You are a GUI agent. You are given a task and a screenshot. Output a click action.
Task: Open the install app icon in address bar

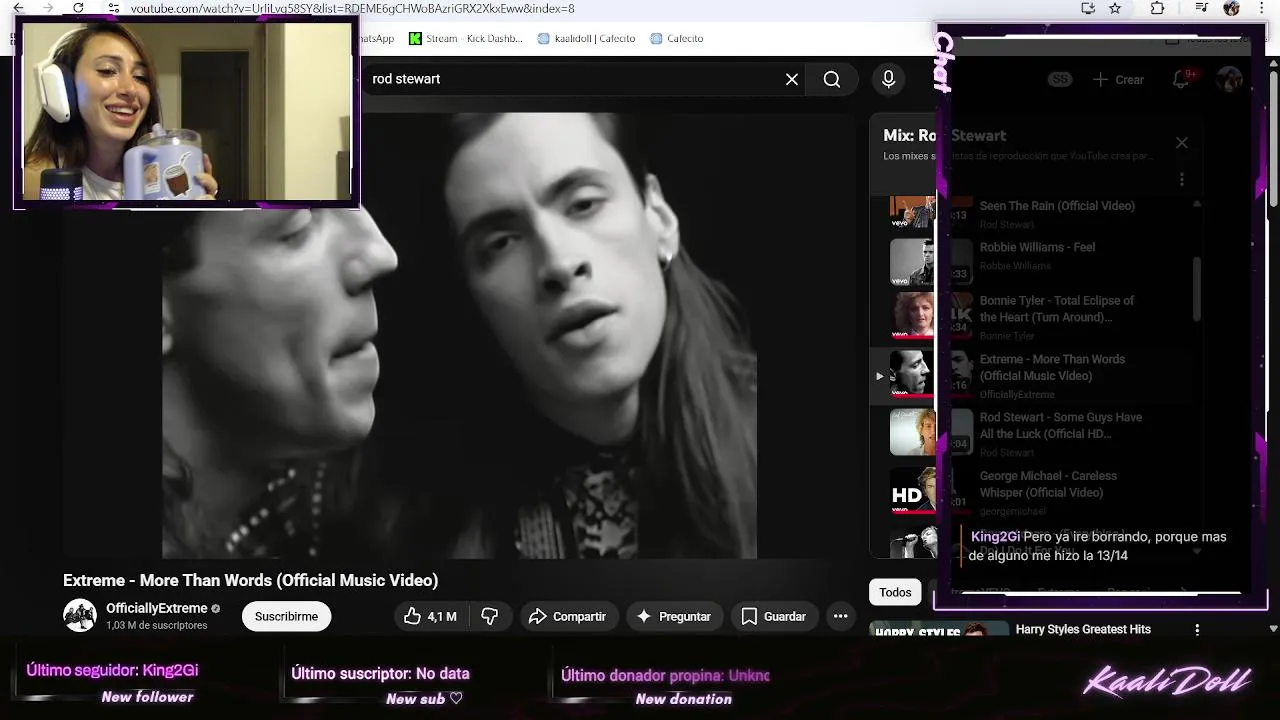tap(1088, 8)
